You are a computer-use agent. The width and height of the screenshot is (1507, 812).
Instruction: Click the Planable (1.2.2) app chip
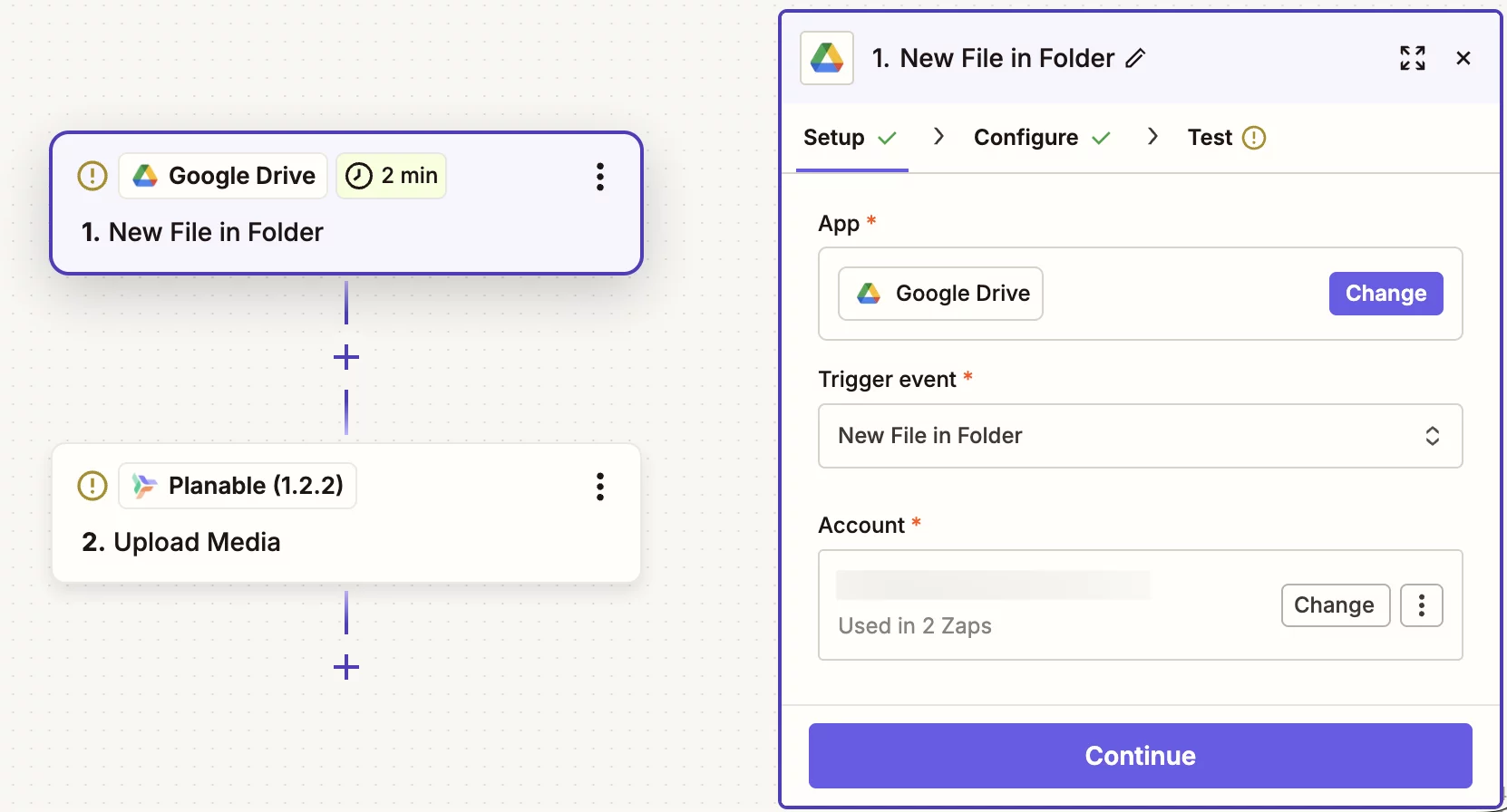point(238,486)
